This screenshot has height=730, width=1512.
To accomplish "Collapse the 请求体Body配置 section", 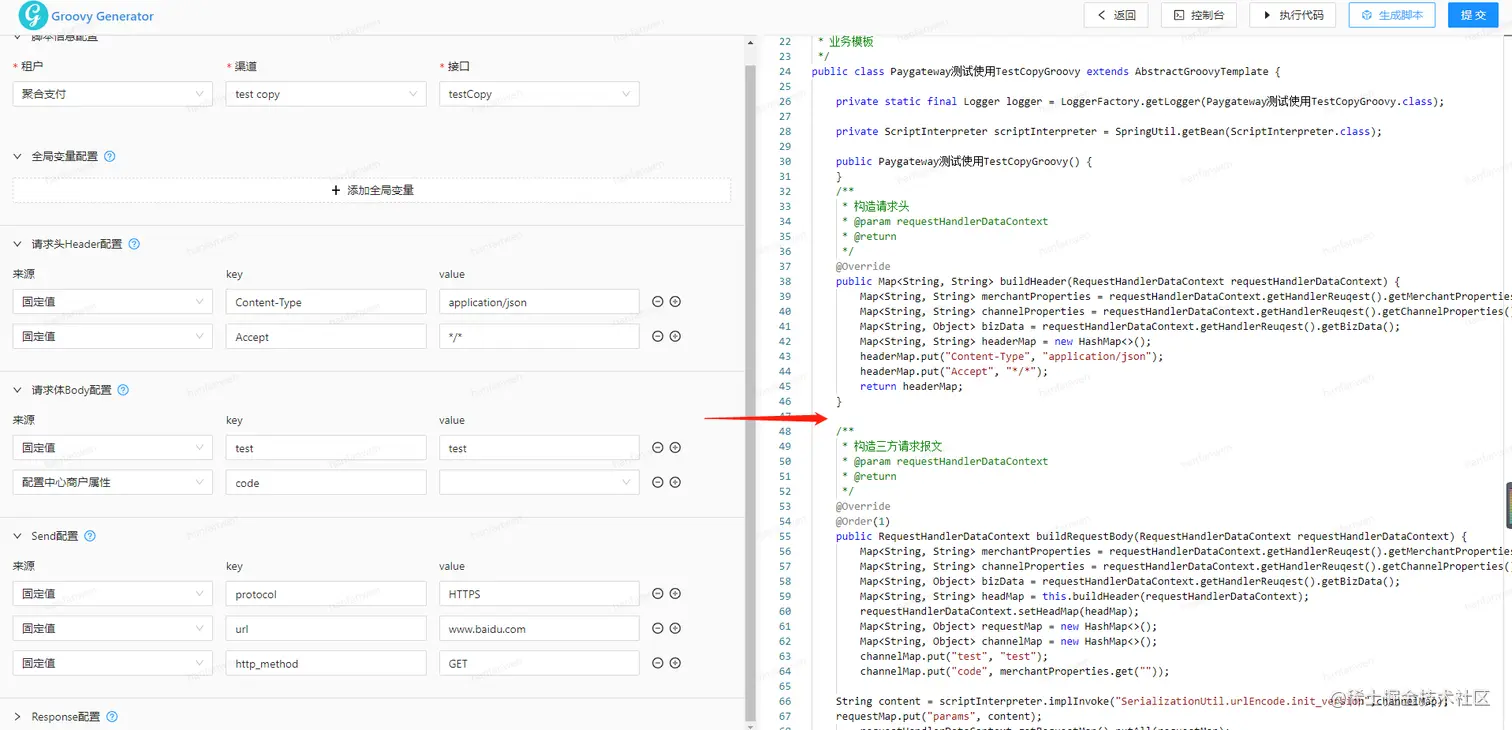I will click(17, 390).
